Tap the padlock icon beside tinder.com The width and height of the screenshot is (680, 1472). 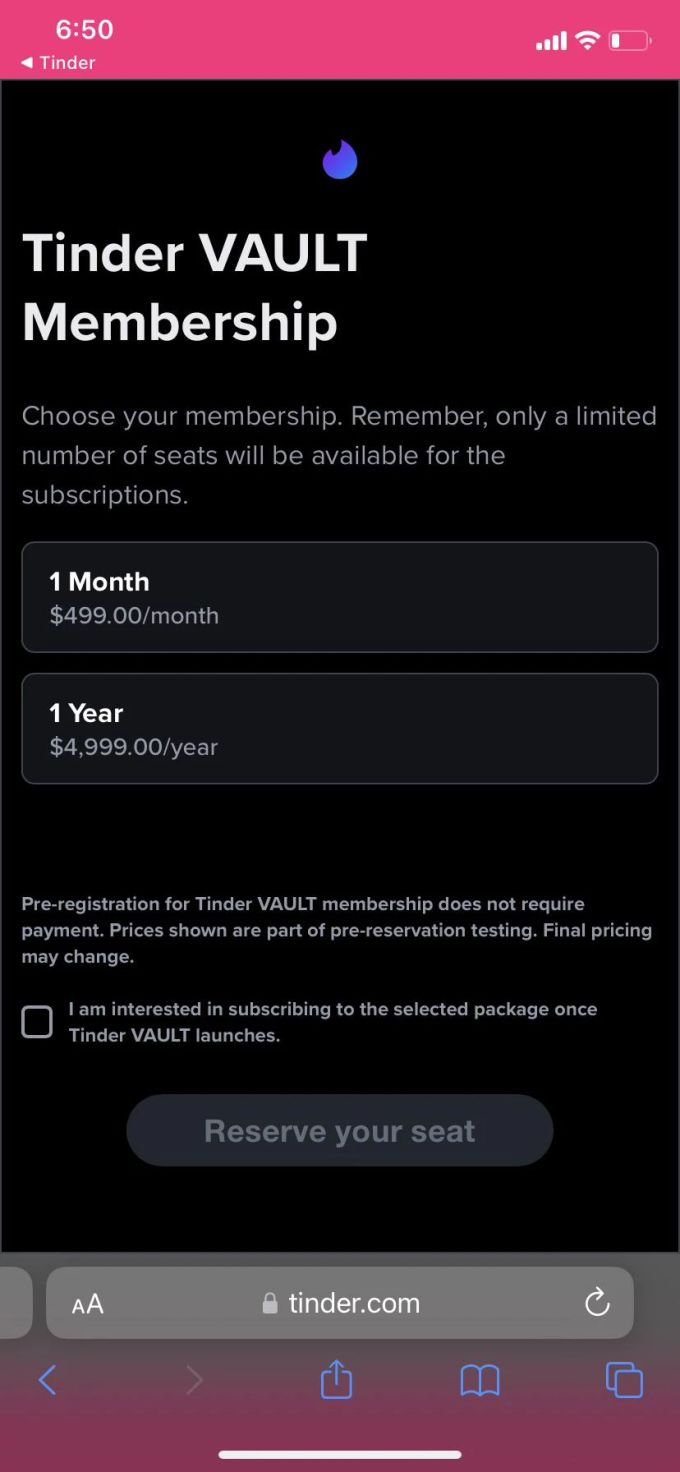pos(269,1303)
